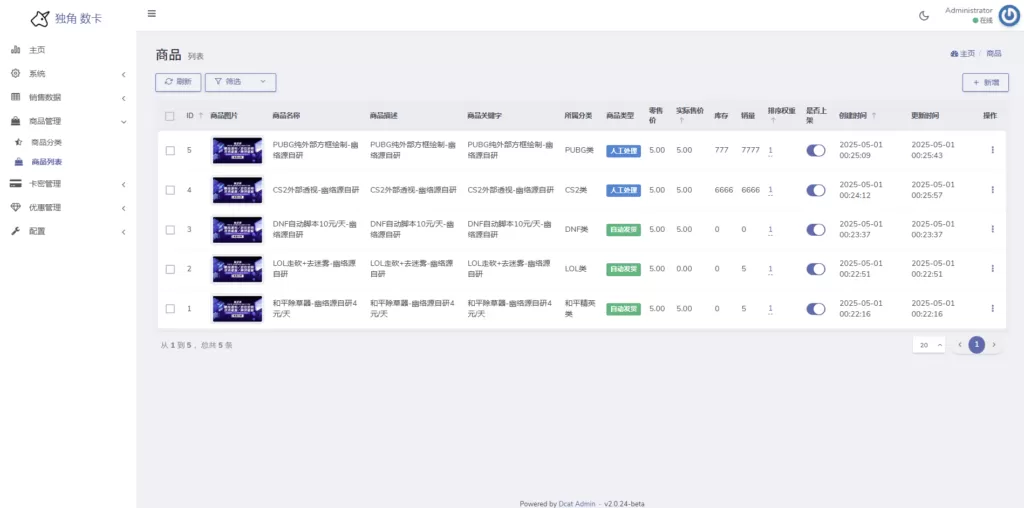Image resolution: width=1024 pixels, height=508 pixels.
Task: Turn off the listing toggle for DNF product
Action: pos(816,230)
